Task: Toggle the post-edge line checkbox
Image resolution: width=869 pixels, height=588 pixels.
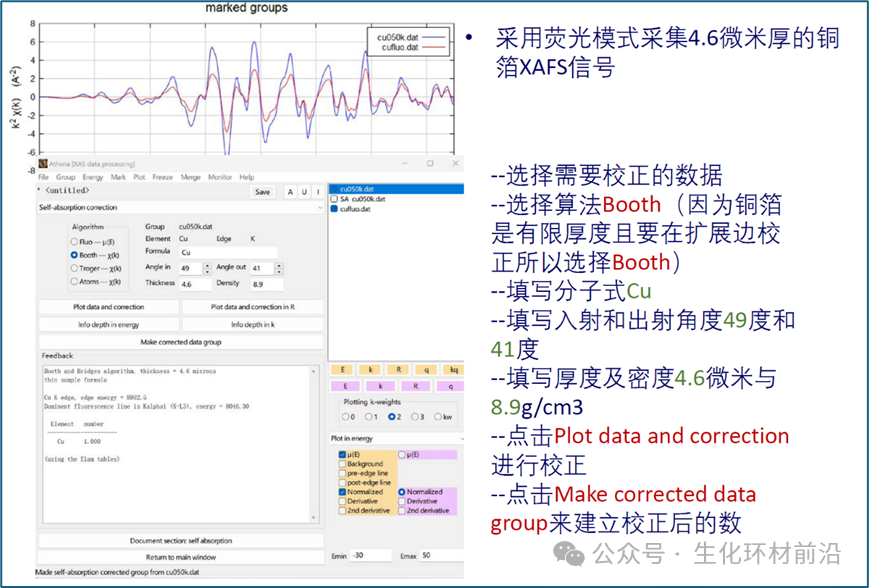Action: [x=342, y=483]
